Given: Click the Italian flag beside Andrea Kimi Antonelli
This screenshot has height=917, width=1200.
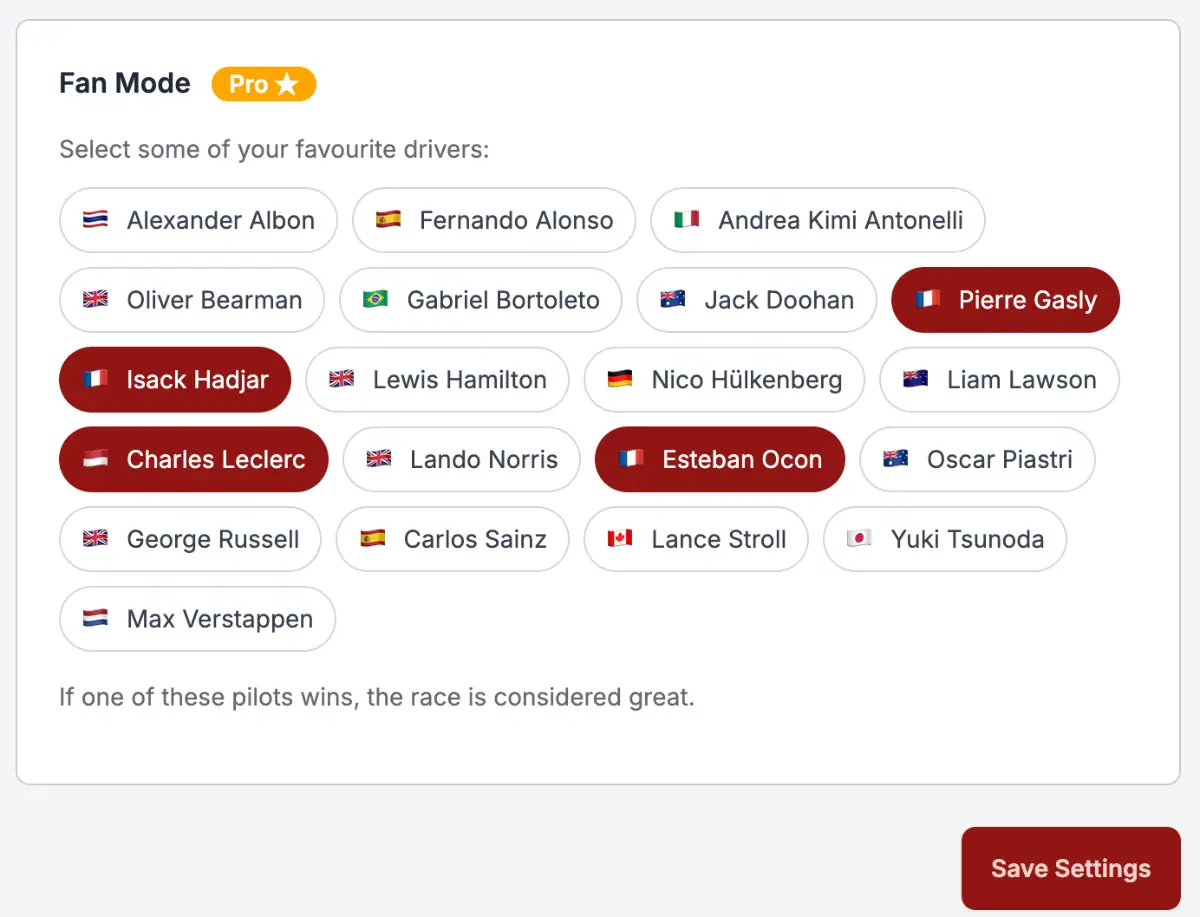Looking at the screenshot, I should click(x=686, y=220).
